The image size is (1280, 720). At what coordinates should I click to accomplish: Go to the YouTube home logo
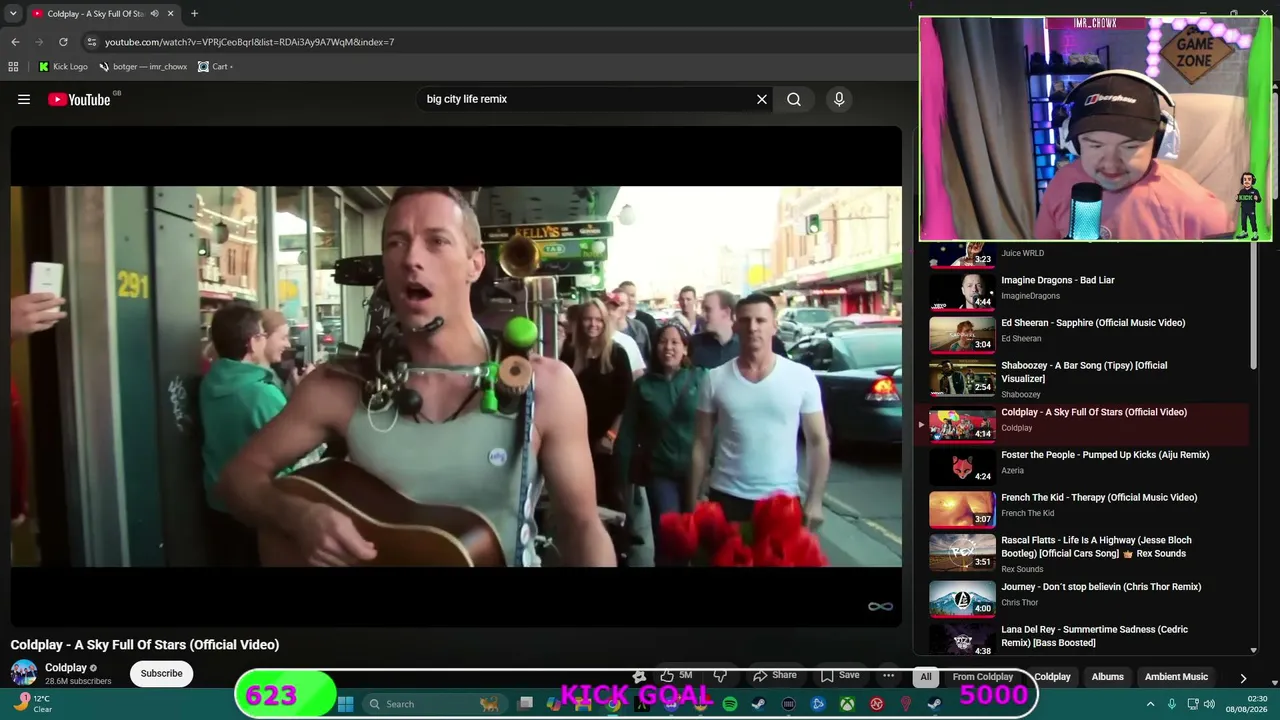(80, 99)
